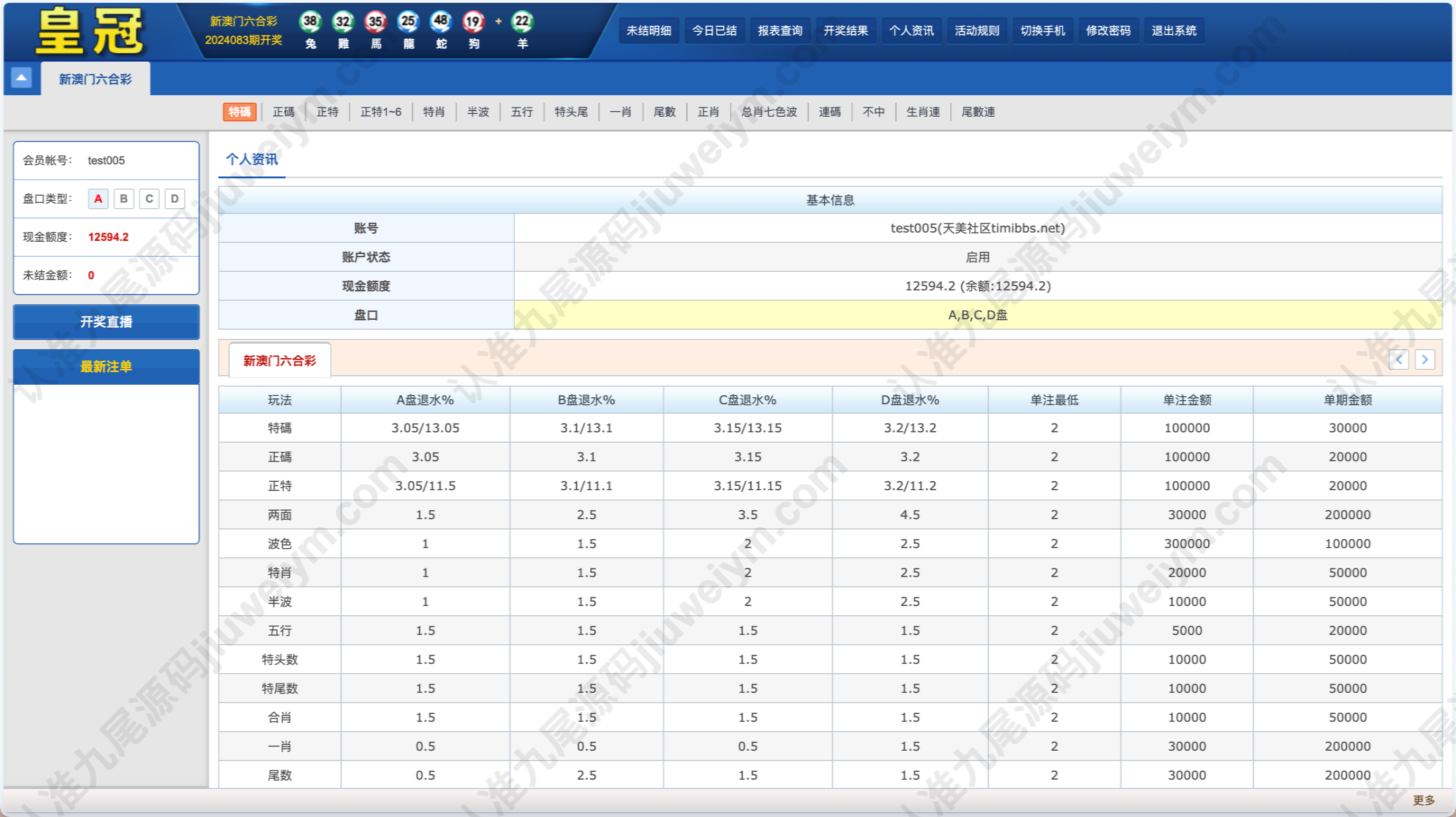The height and width of the screenshot is (817, 1456).
Task: Click the 3.05/13.05 cell in 特碼 row
Action: pyautogui.click(x=425, y=428)
